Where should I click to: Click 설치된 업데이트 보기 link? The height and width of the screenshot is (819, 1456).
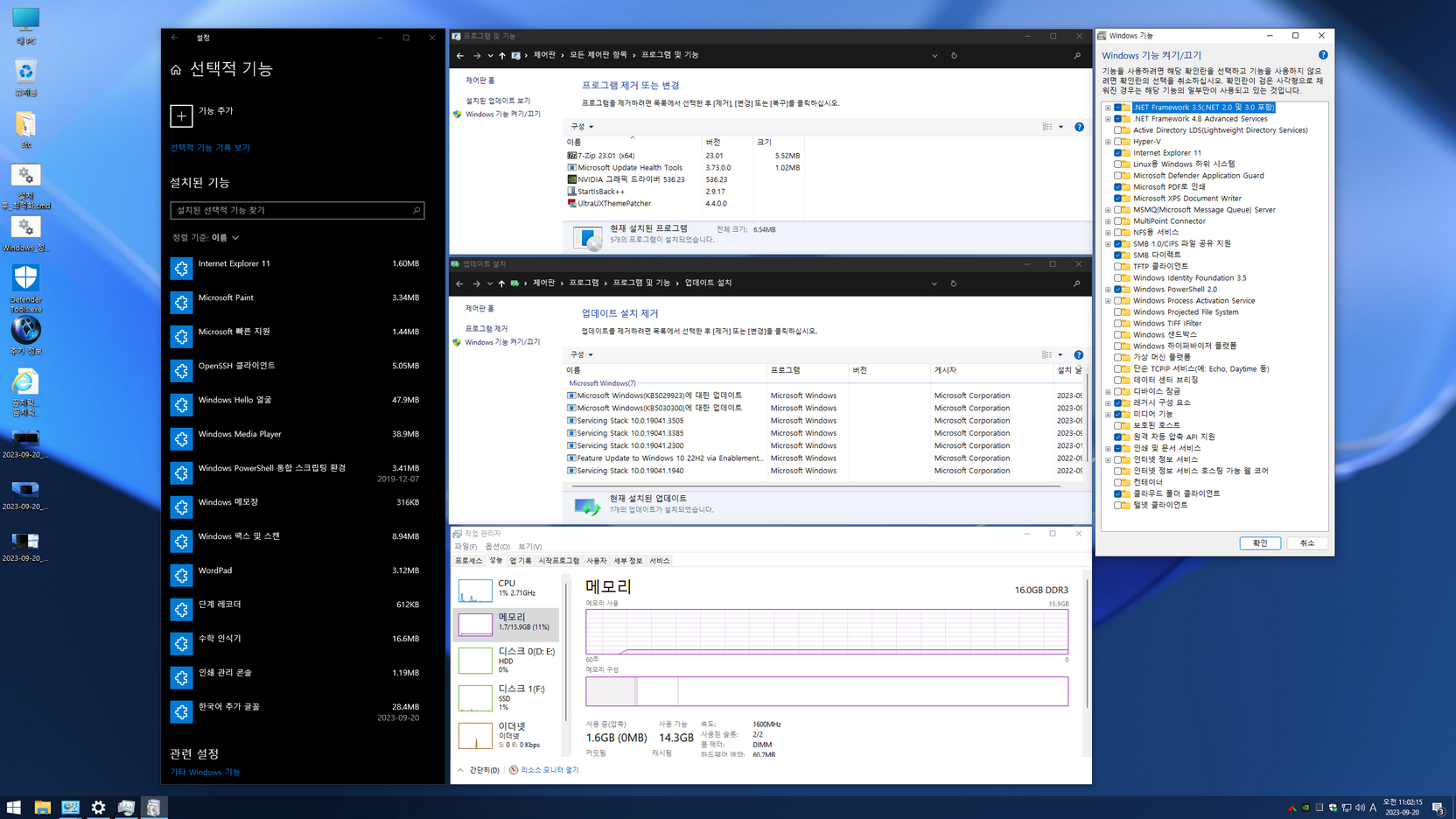point(498,101)
